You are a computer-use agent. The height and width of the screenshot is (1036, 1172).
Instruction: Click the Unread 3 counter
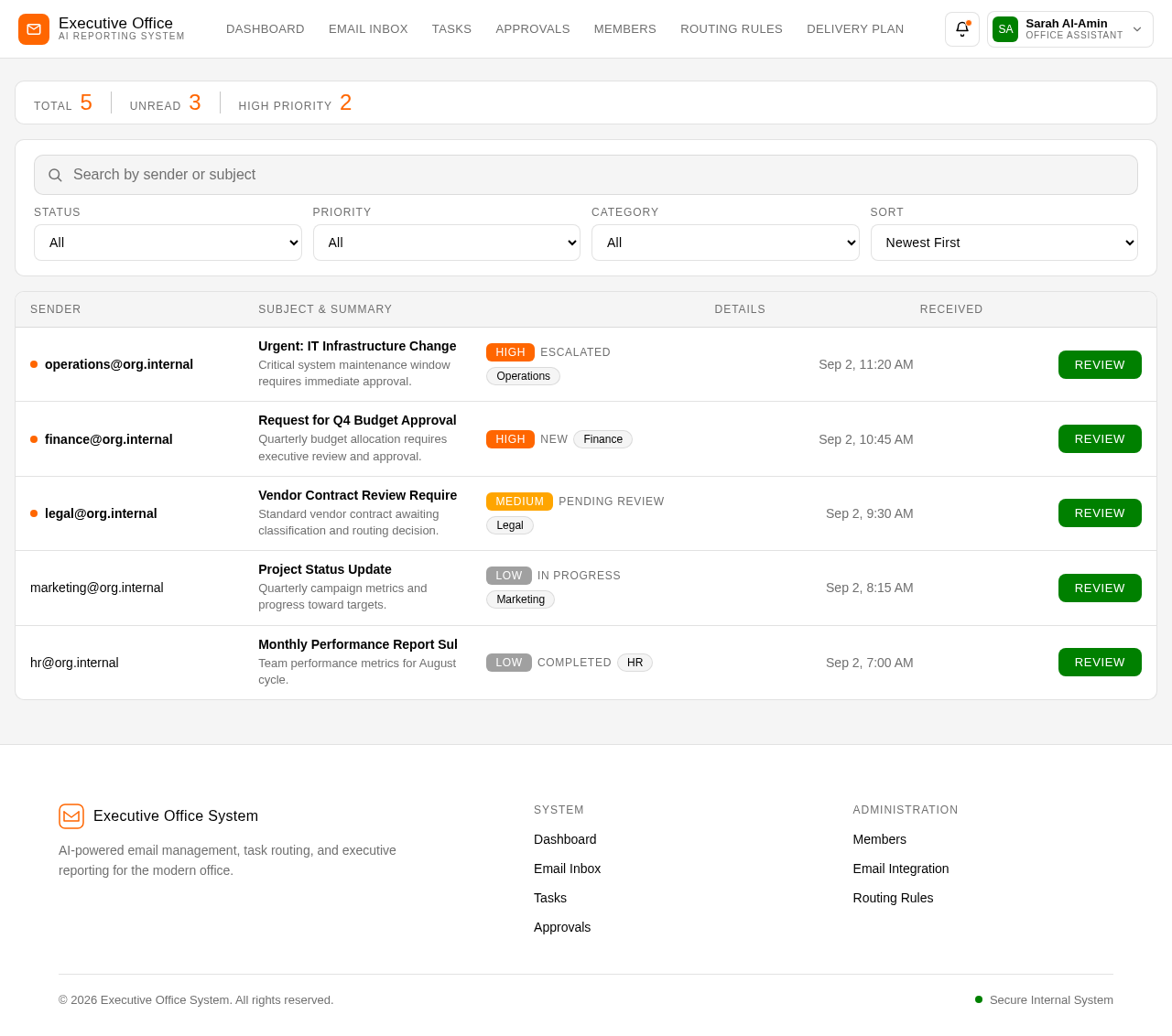(x=166, y=103)
